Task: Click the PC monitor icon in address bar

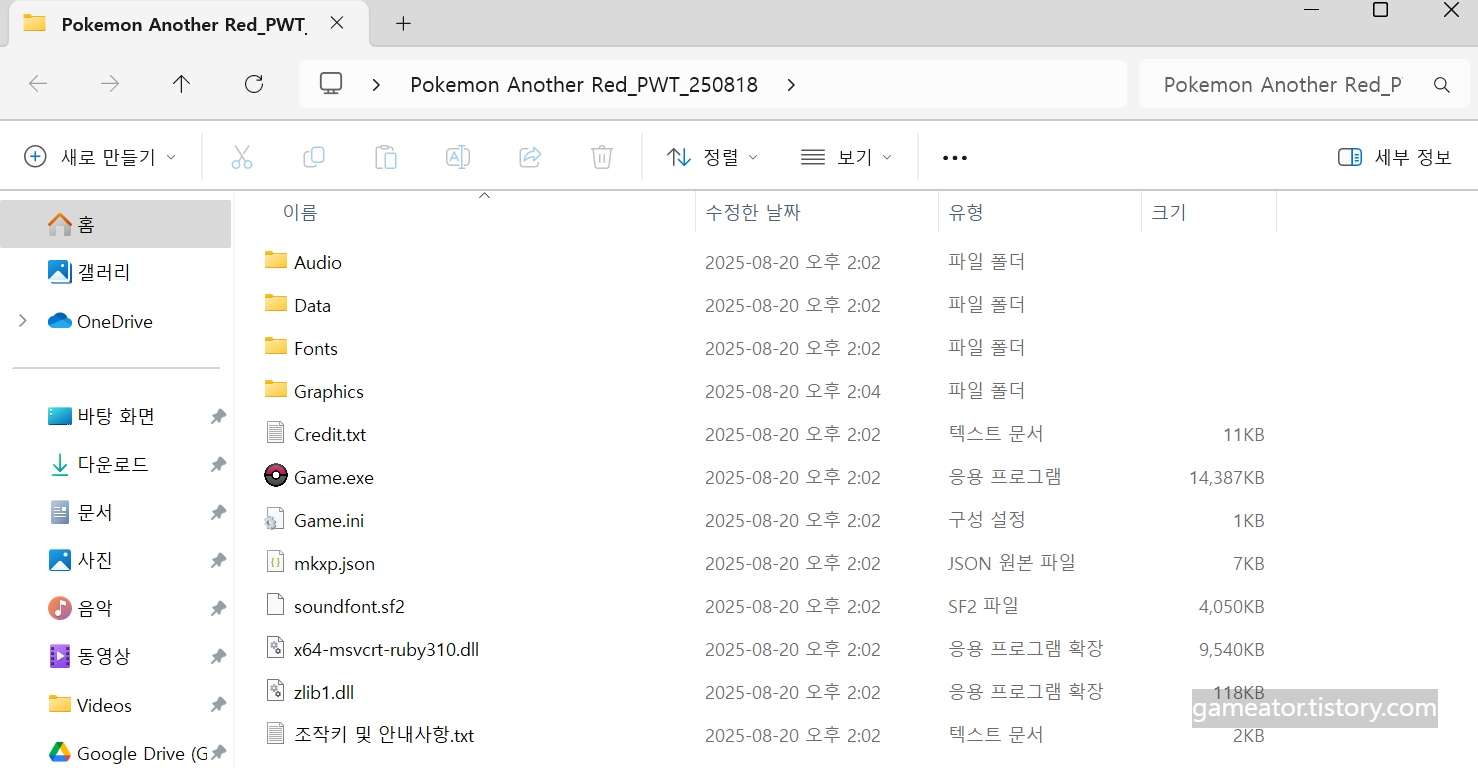Action: pos(331,84)
